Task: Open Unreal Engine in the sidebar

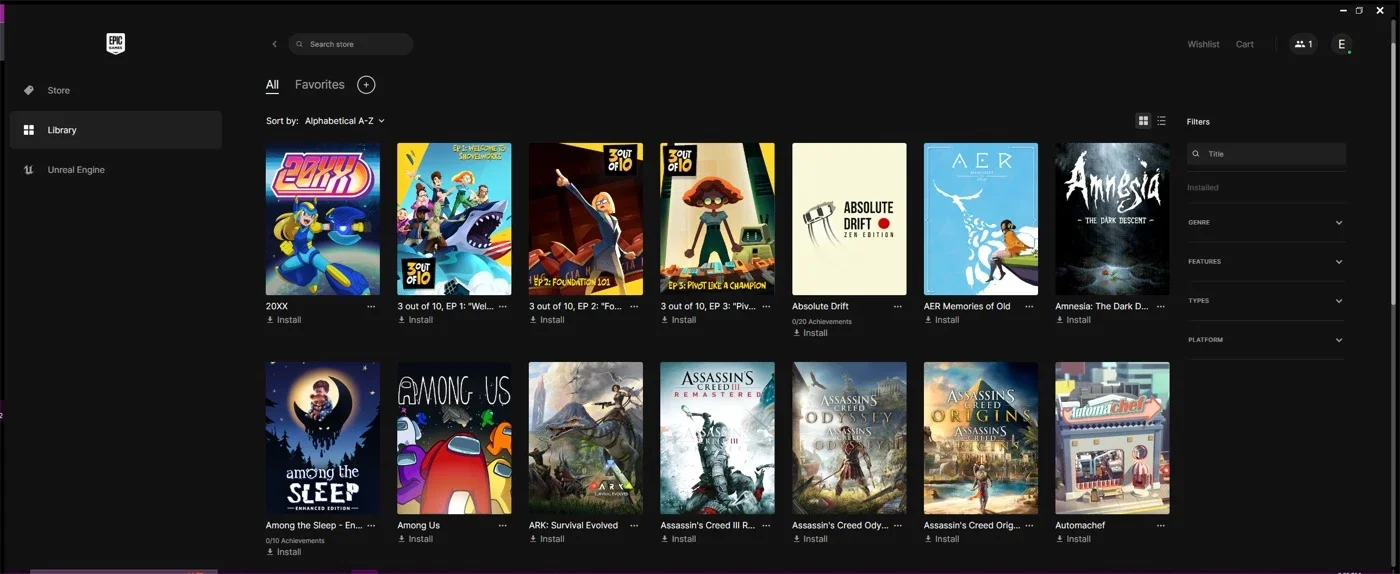Action: click(x=116, y=170)
